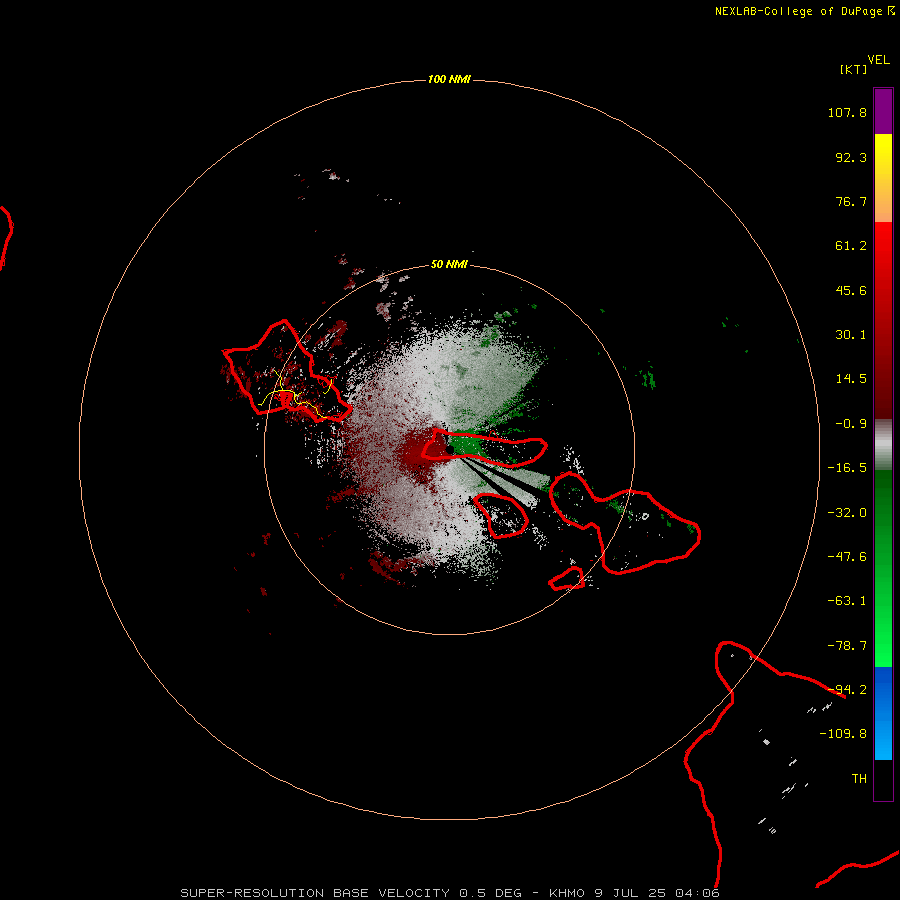The width and height of the screenshot is (900, 900).
Task: Click the -47.6 velocity scale value
Action: click(847, 557)
